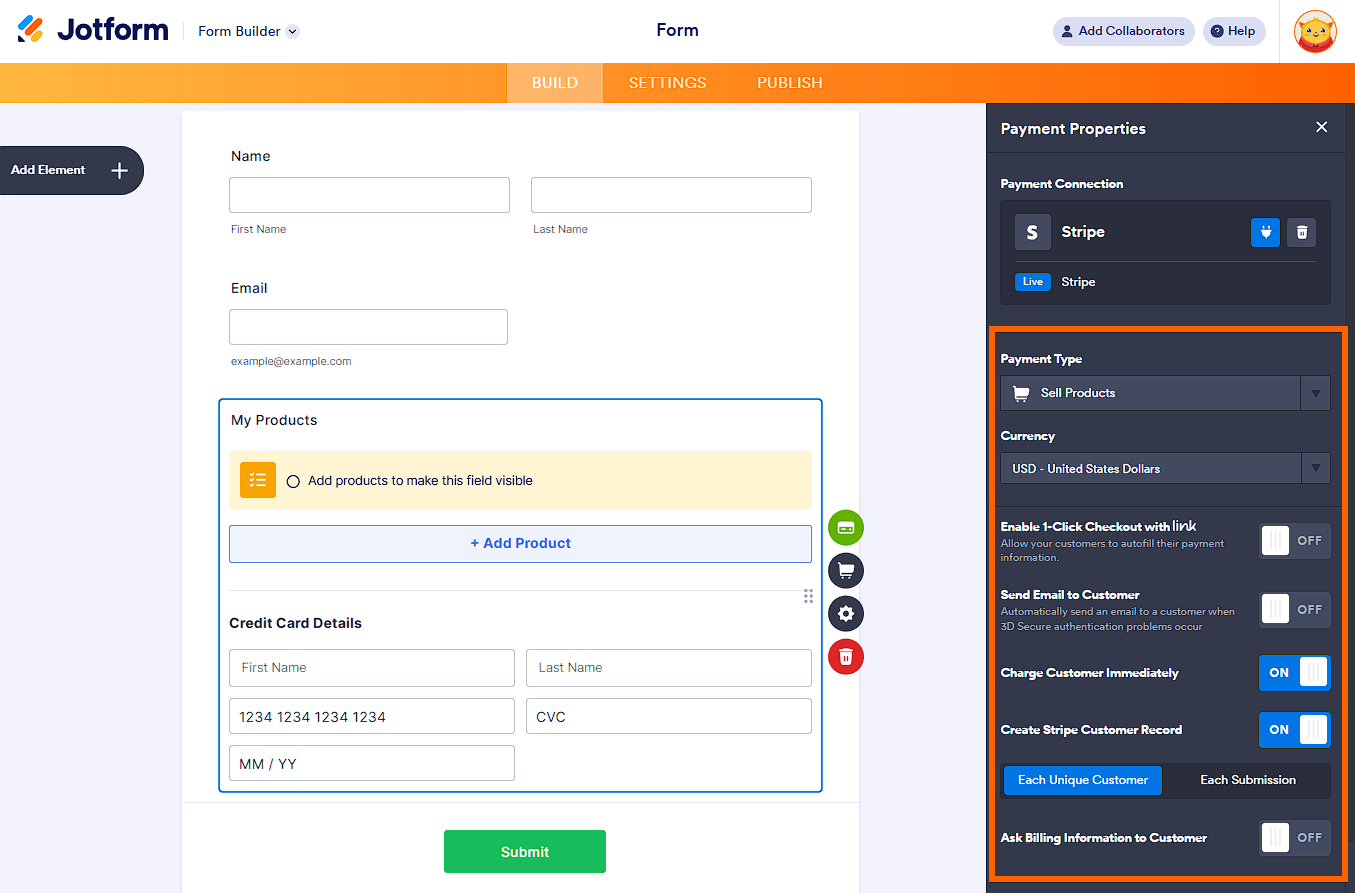This screenshot has height=893, width=1355.
Task: Switch to the BUILD tab
Action: 555,83
